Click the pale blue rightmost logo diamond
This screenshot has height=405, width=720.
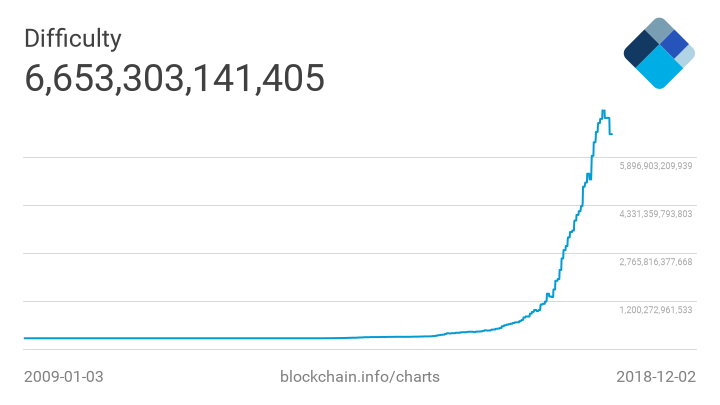click(685, 56)
